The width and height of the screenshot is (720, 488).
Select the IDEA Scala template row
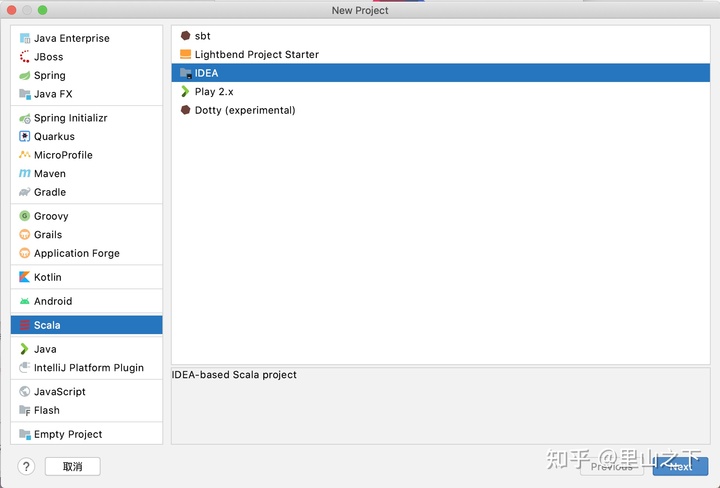[441, 73]
